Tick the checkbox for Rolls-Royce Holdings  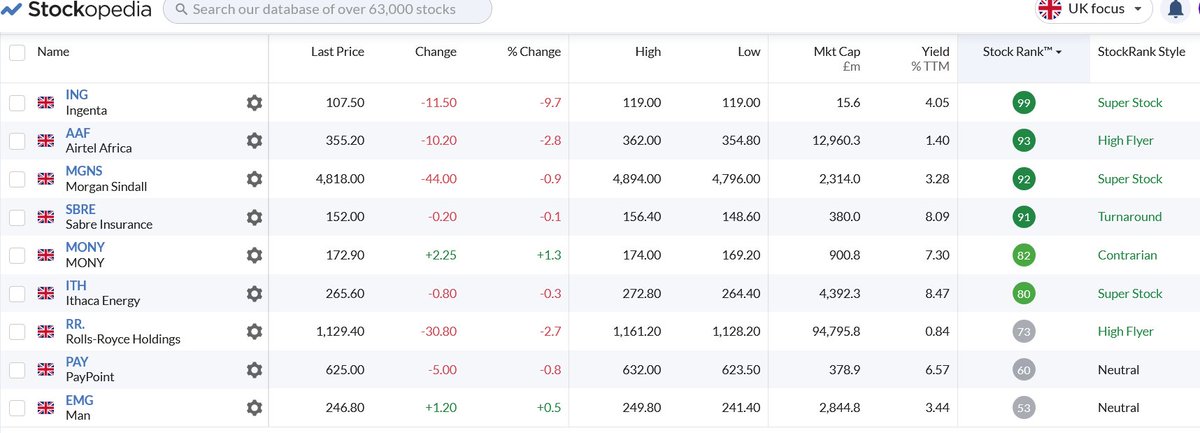[17, 331]
